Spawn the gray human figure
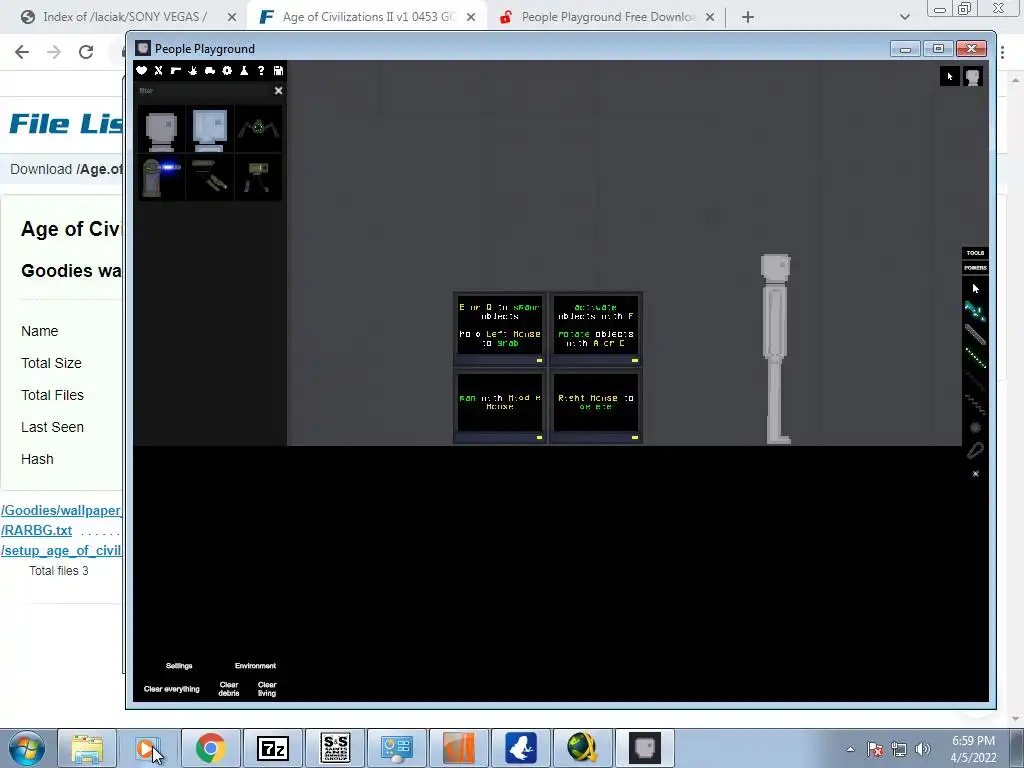This screenshot has width=1024, height=768. click(161, 129)
